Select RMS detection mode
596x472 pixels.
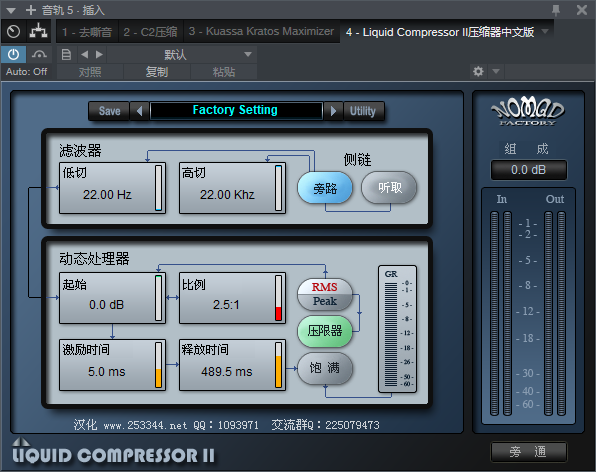click(325, 287)
